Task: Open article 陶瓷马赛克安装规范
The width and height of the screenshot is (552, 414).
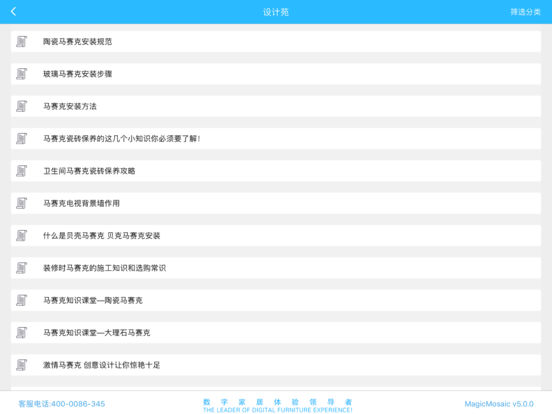Action: pyautogui.click(x=276, y=42)
